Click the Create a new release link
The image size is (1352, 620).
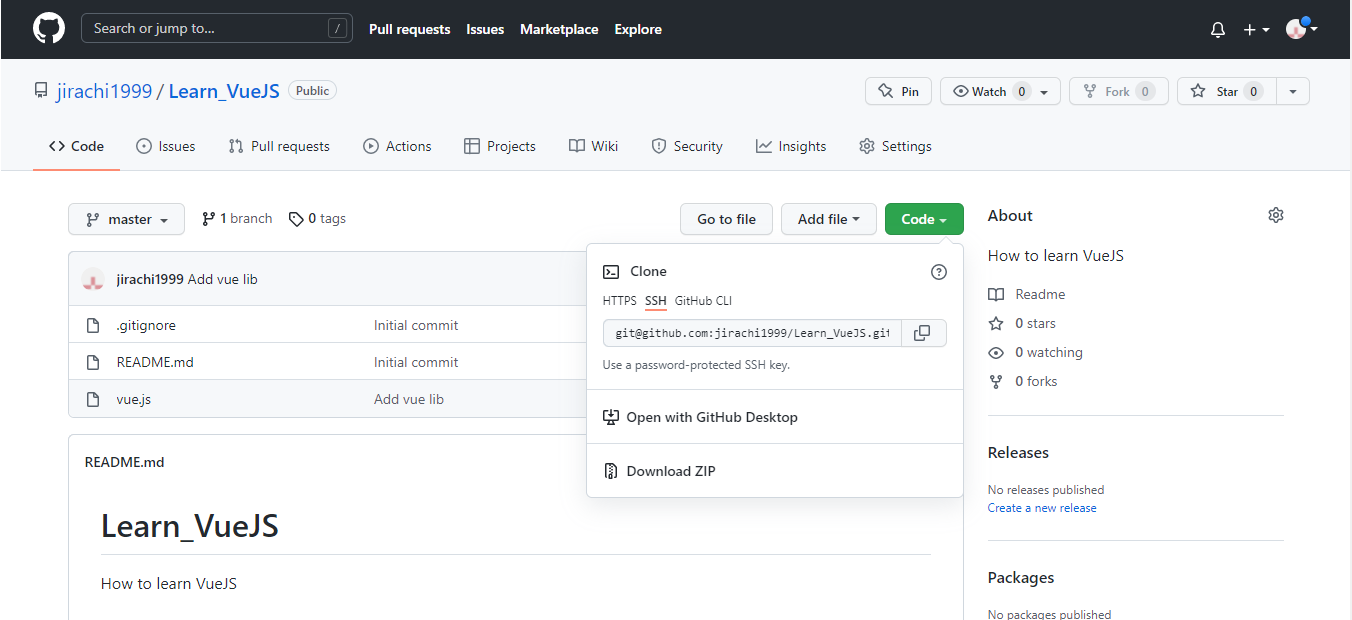pos(1041,508)
